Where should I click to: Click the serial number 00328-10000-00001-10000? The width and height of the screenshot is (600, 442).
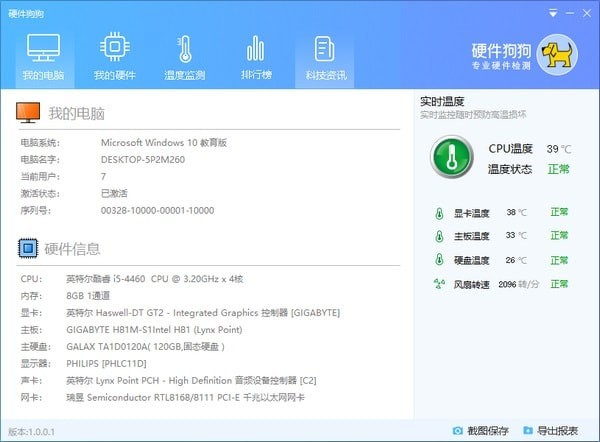(157, 211)
